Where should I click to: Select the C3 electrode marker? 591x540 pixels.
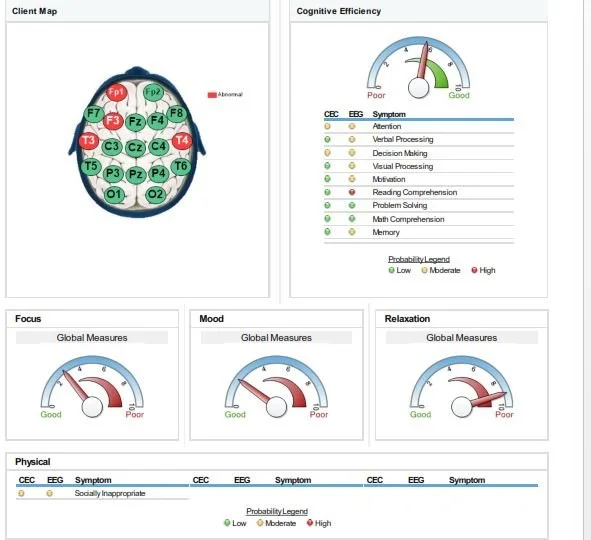click(x=112, y=146)
